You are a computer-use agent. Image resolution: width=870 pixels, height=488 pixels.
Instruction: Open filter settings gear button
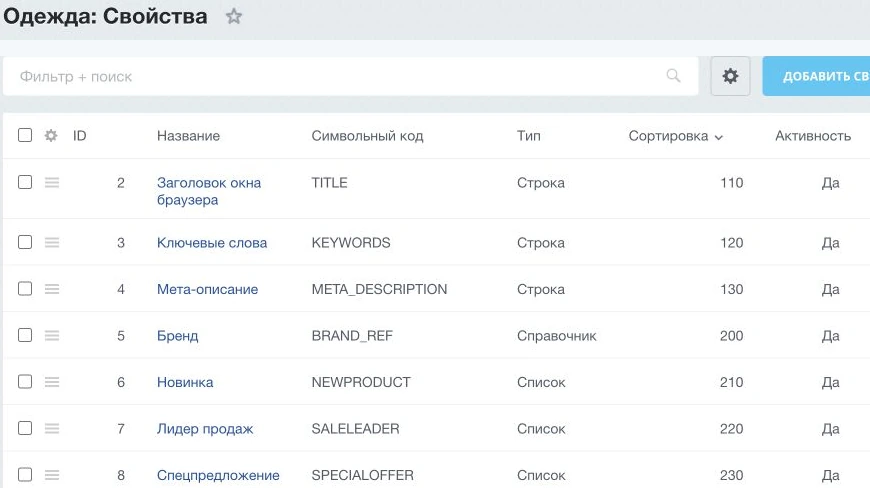coord(730,76)
